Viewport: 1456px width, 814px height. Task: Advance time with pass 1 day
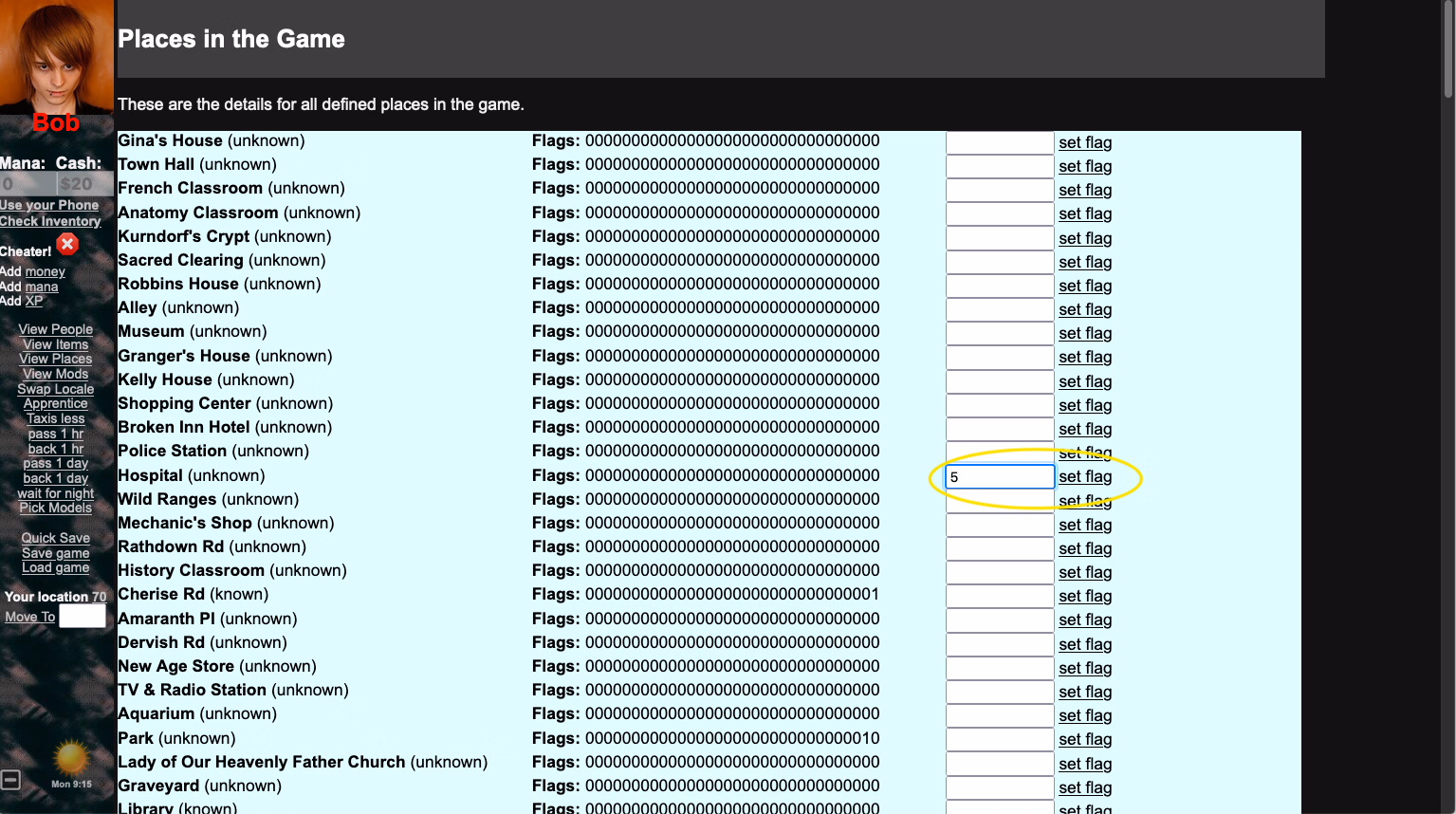(55, 463)
